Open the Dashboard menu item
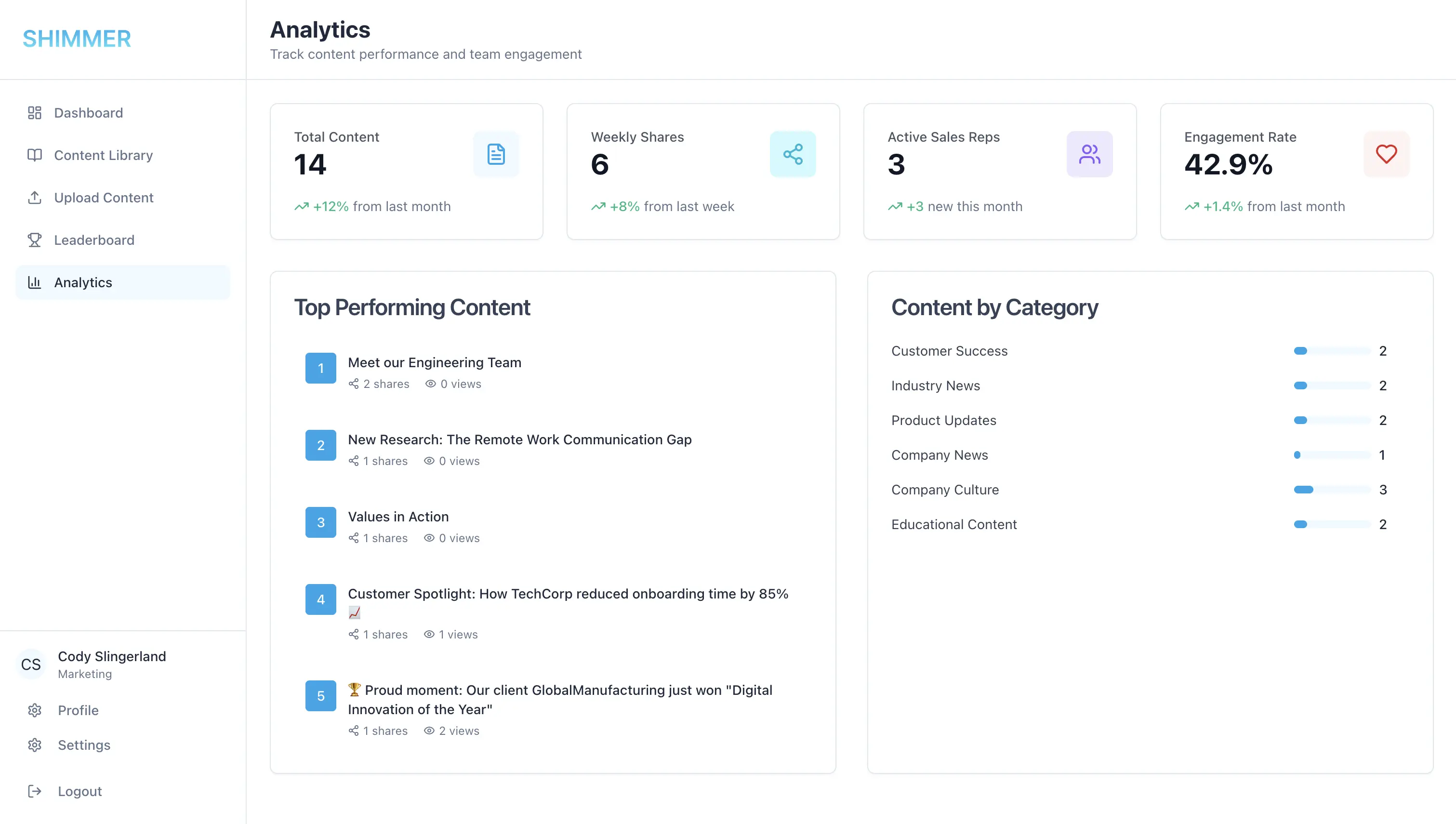1456x824 pixels. click(88, 113)
